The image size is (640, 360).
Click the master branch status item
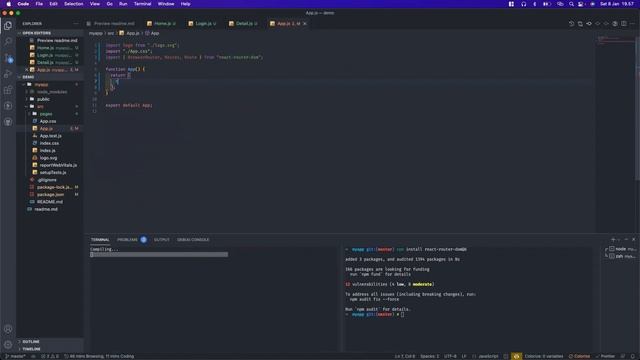pos(16,356)
